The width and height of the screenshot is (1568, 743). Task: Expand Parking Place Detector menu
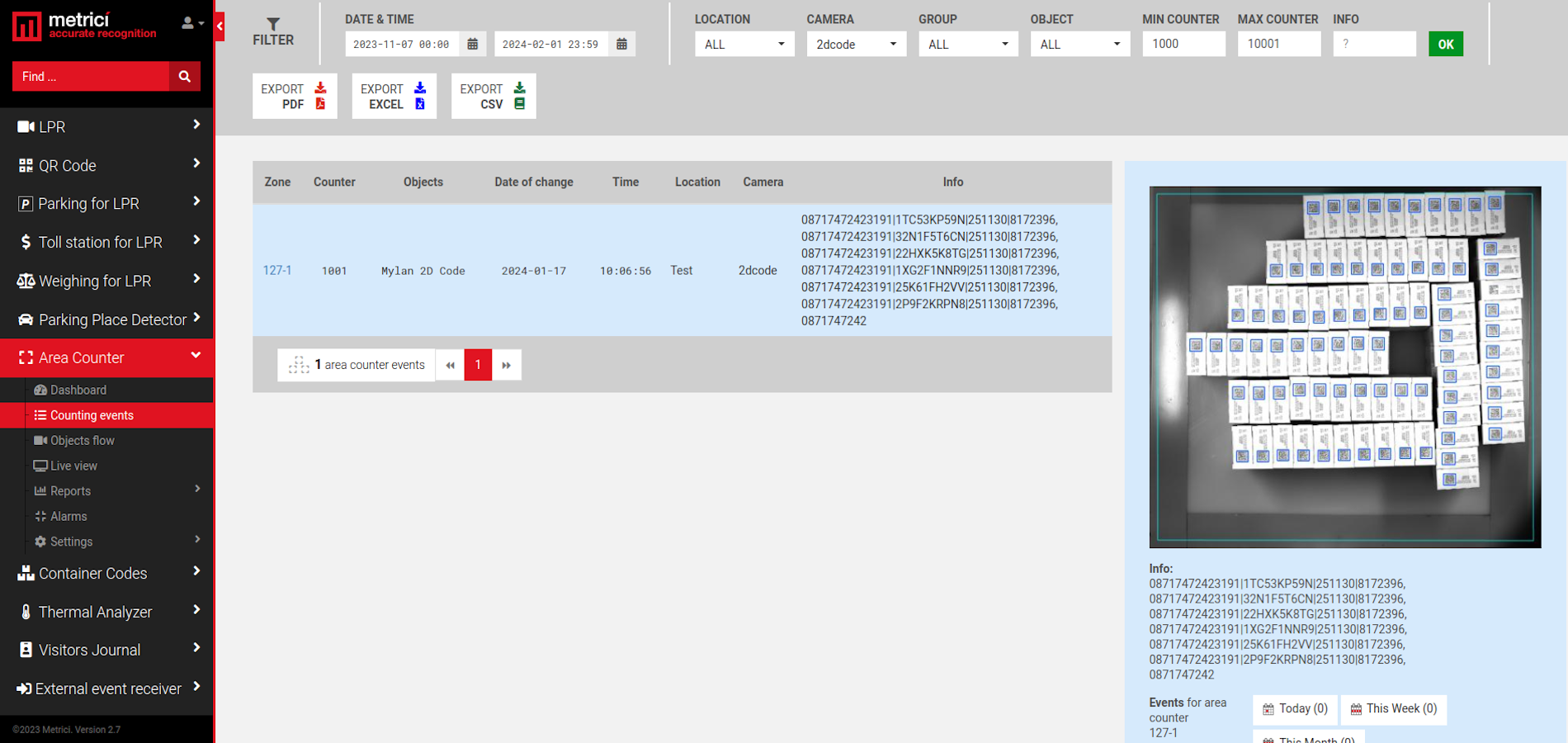coord(106,319)
